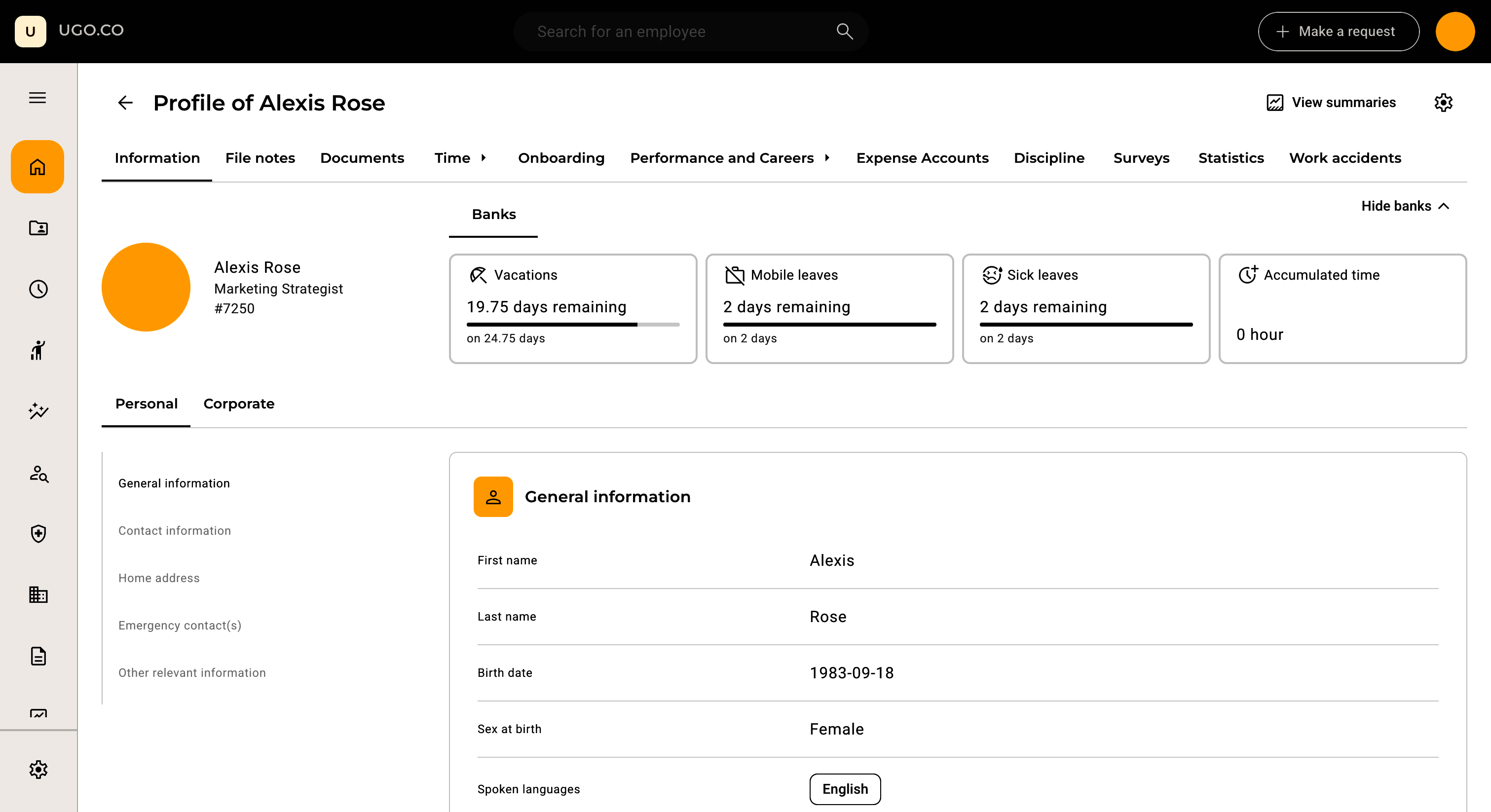Switch to the Corporate tab
The image size is (1491, 812).
(x=238, y=404)
